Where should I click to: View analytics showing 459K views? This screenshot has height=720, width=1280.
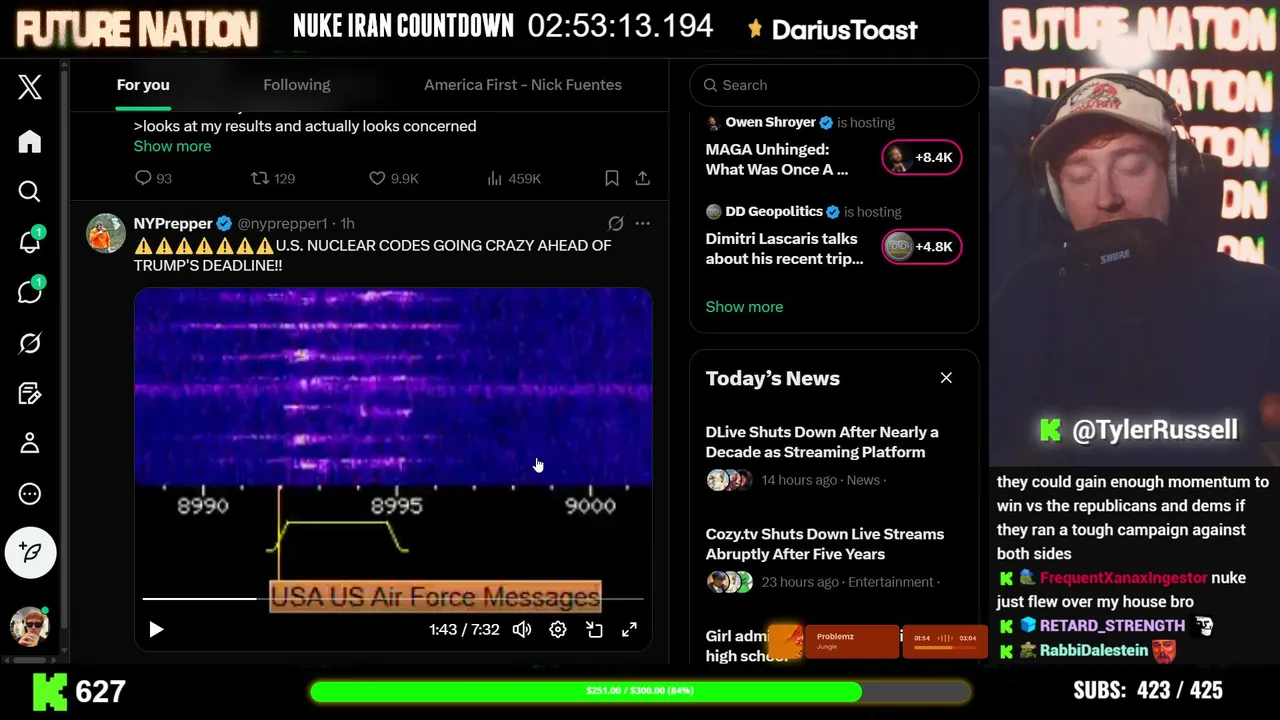(513, 178)
